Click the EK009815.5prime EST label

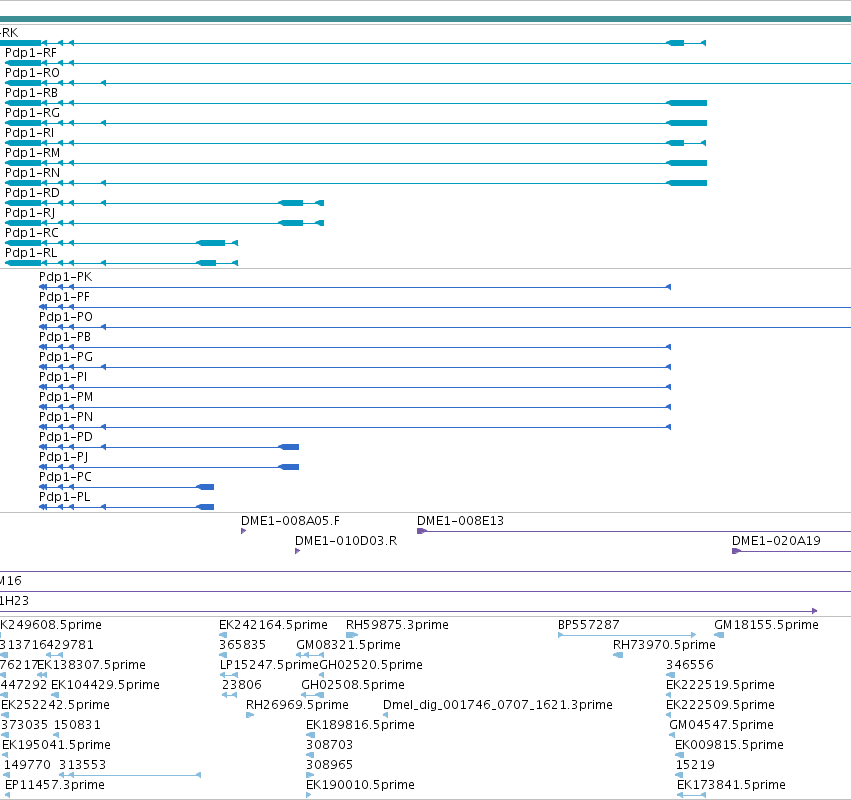click(x=729, y=745)
